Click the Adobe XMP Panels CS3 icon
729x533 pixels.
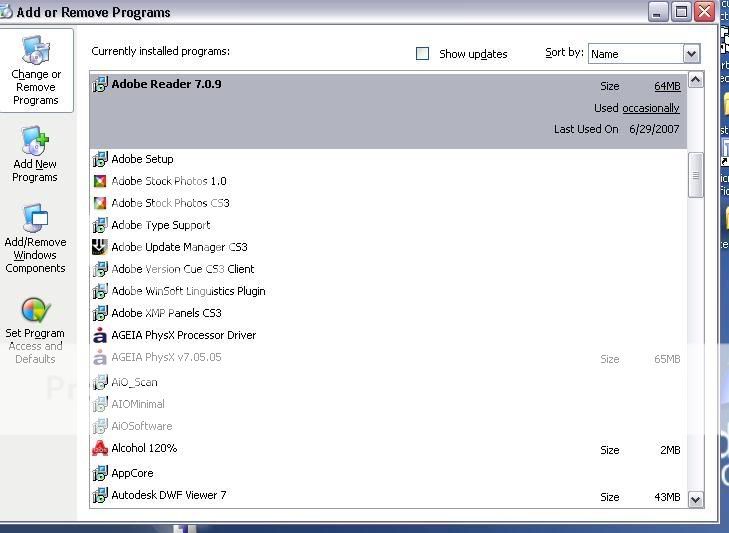100,313
